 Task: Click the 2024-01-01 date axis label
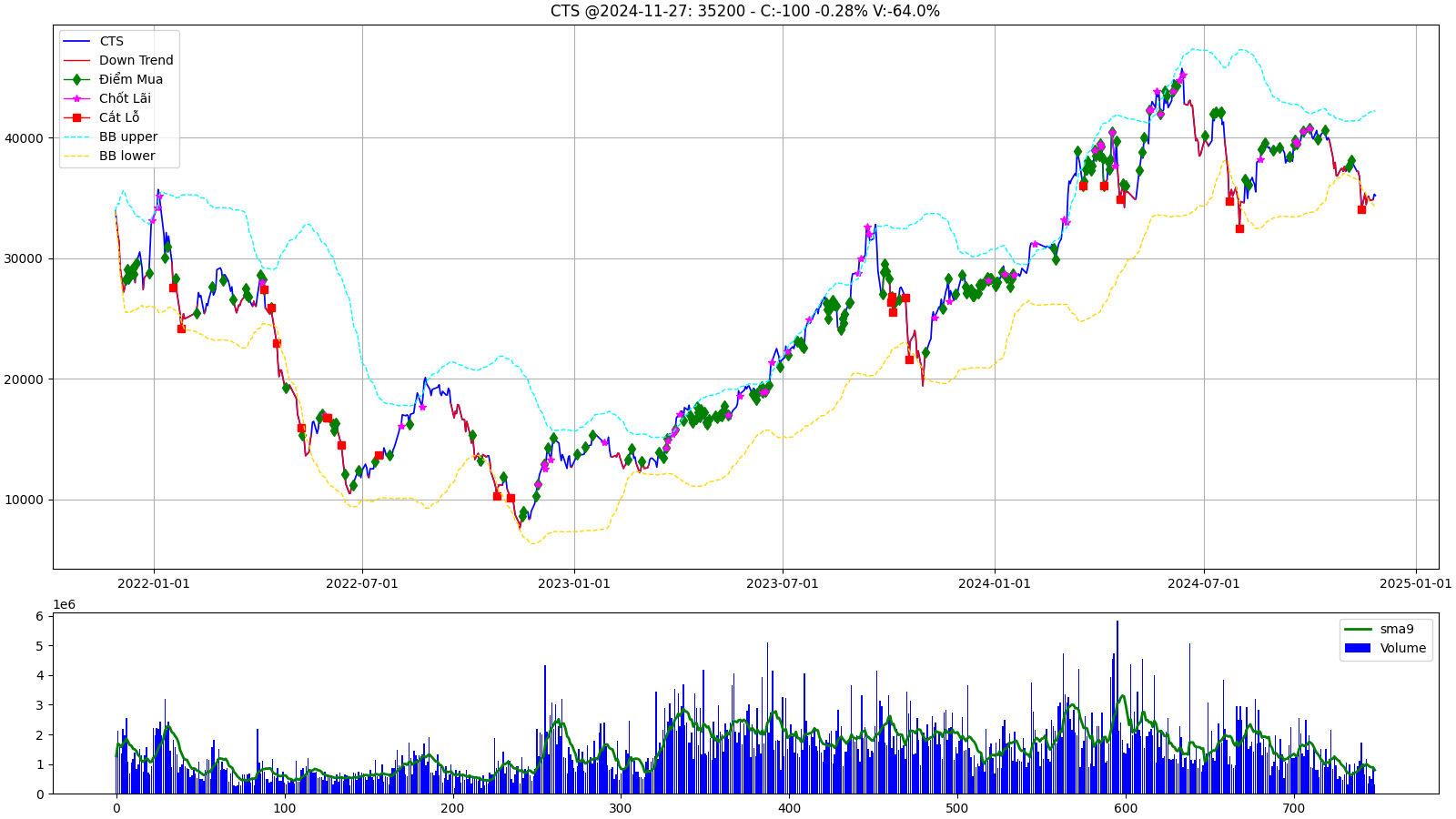tap(995, 583)
